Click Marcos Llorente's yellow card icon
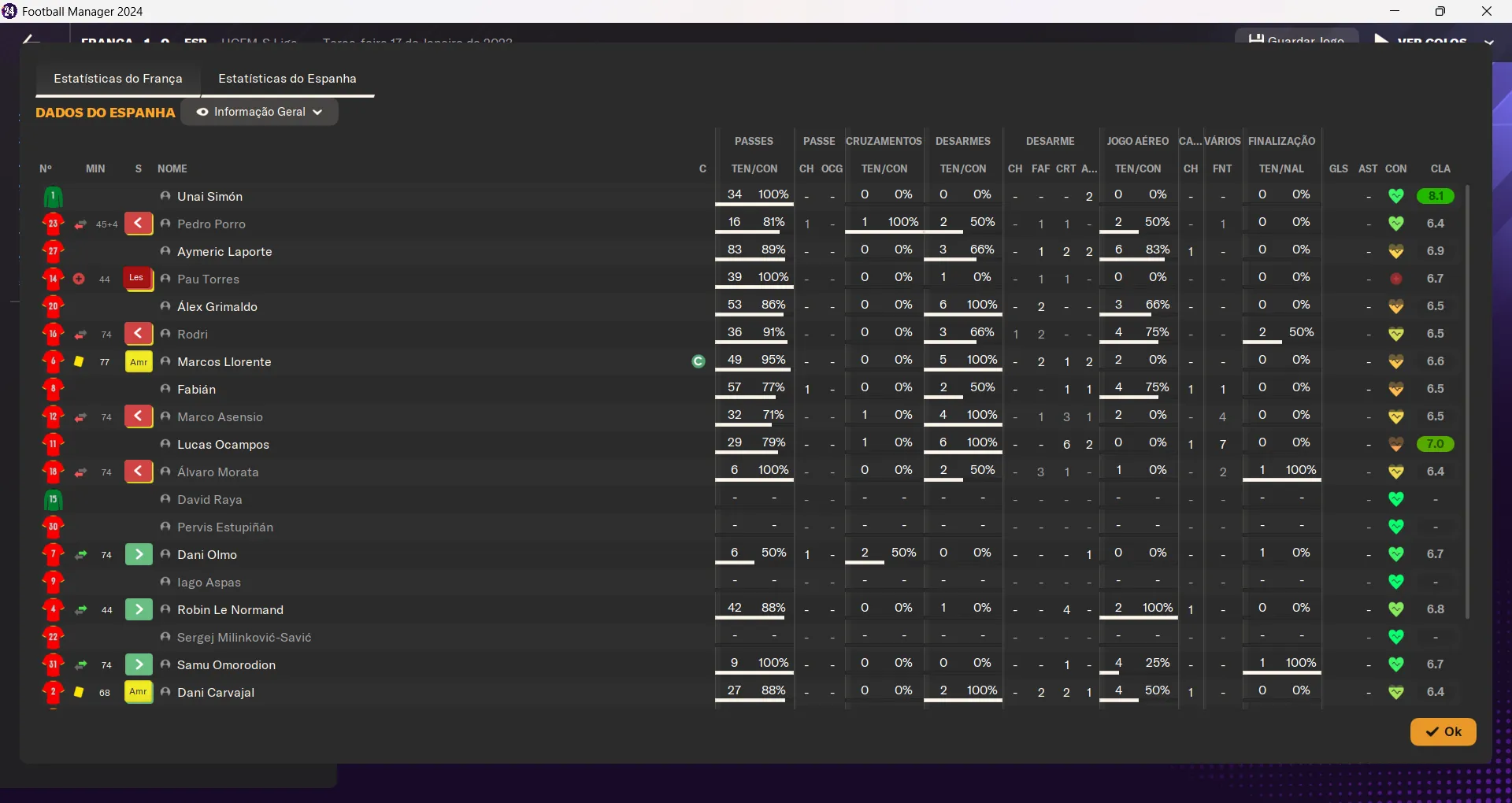The height and width of the screenshot is (803, 1512). pos(79,361)
